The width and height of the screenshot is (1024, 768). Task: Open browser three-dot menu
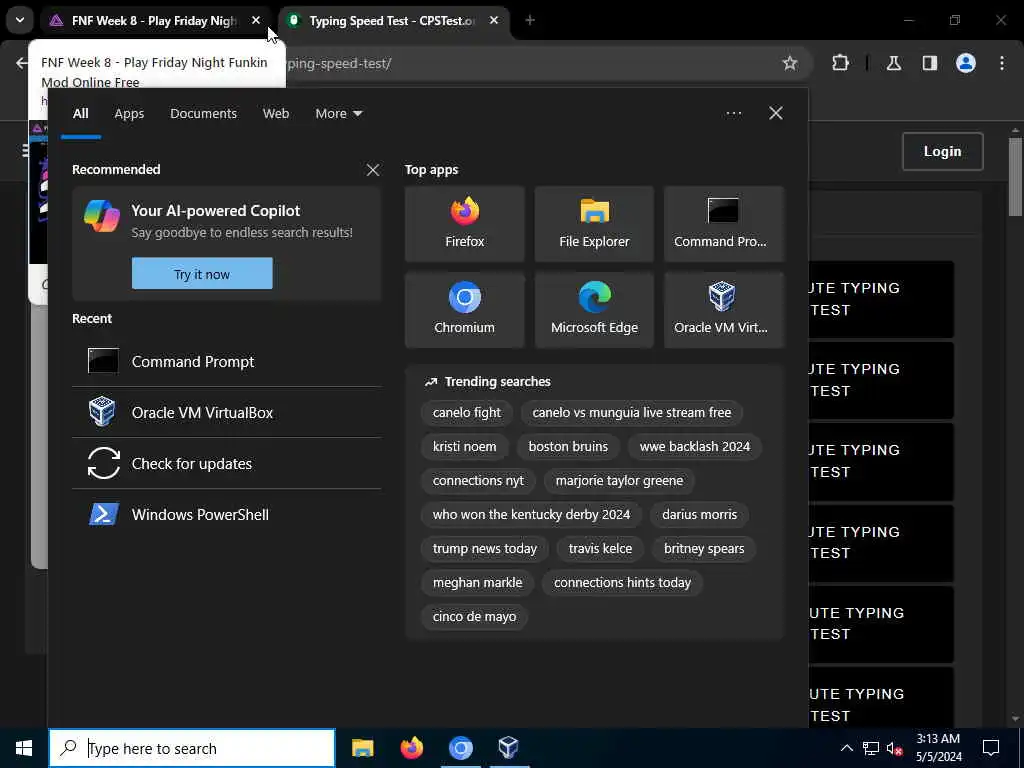point(1002,63)
